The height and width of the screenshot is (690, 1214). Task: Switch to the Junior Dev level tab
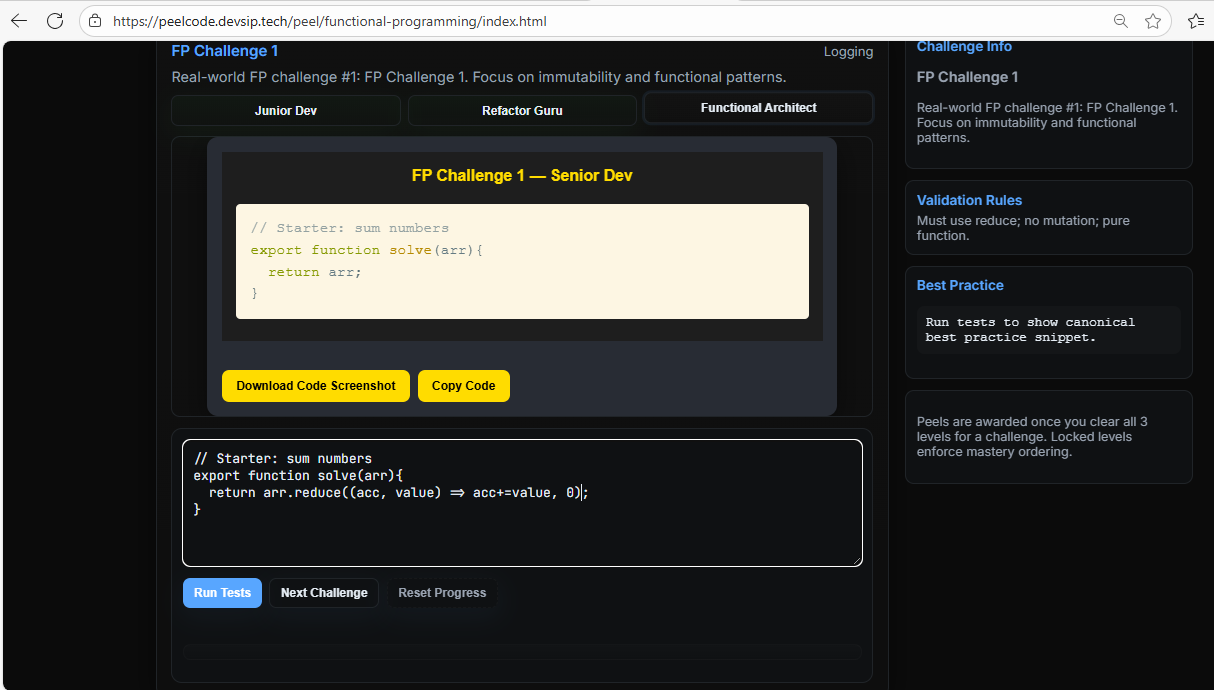[285, 110]
